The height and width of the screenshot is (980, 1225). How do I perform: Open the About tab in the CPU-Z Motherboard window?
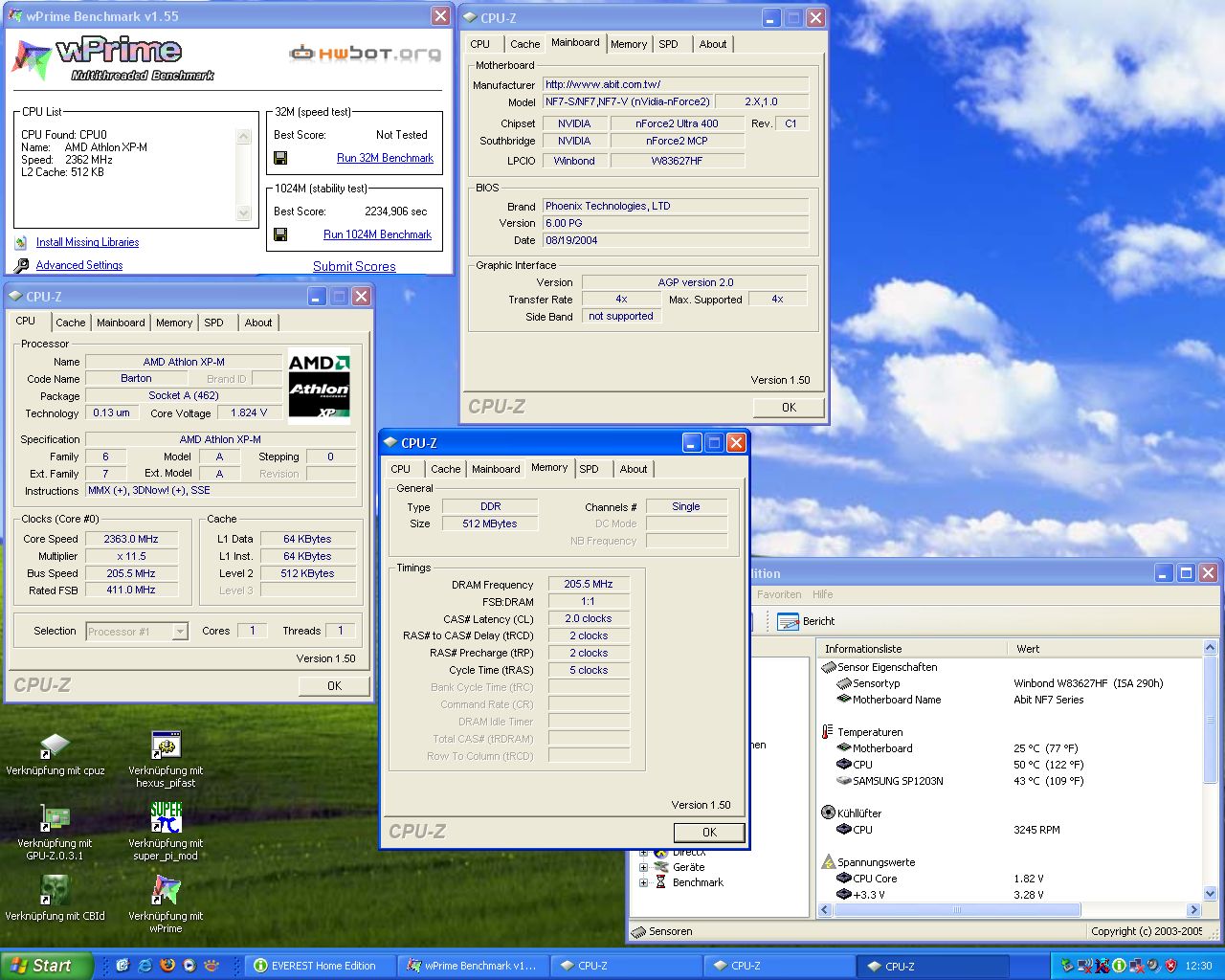point(713,44)
